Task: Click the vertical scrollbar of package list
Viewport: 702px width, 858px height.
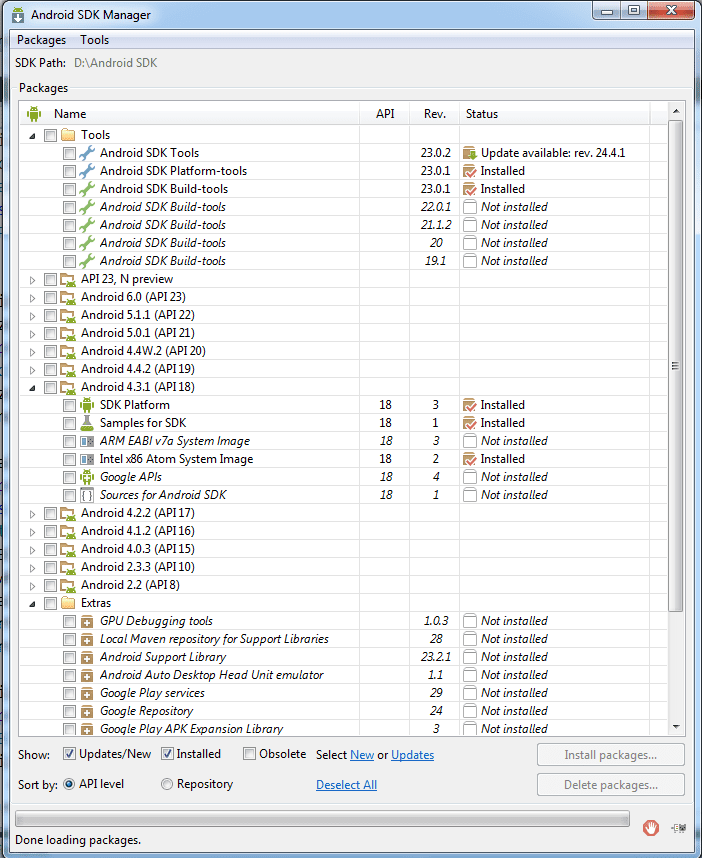Action: [x=676, y=365]
